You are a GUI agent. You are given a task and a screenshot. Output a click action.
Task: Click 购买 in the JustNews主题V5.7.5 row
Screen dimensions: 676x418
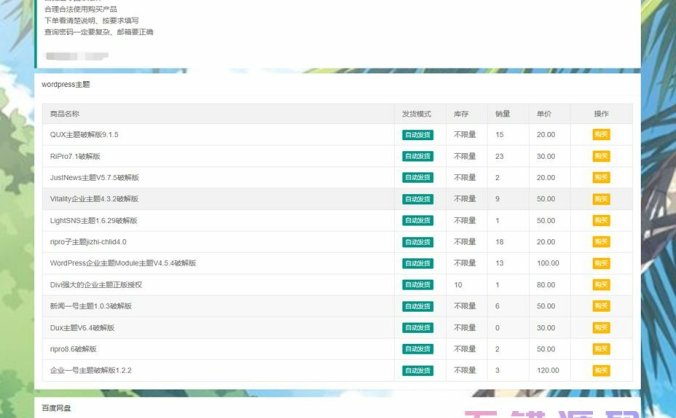(x=601, y=177)
